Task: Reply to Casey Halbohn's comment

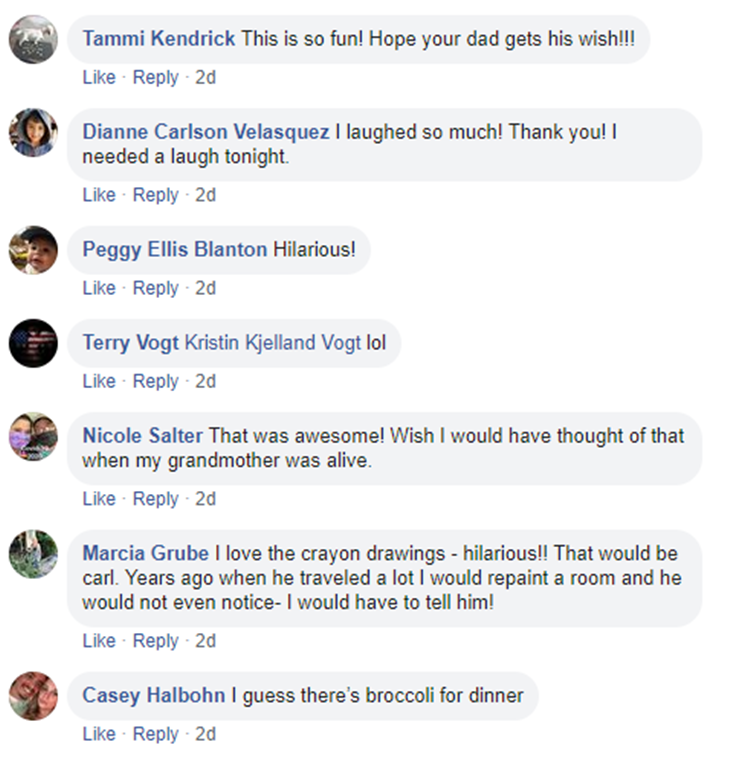Action: [x=155, y=734]
